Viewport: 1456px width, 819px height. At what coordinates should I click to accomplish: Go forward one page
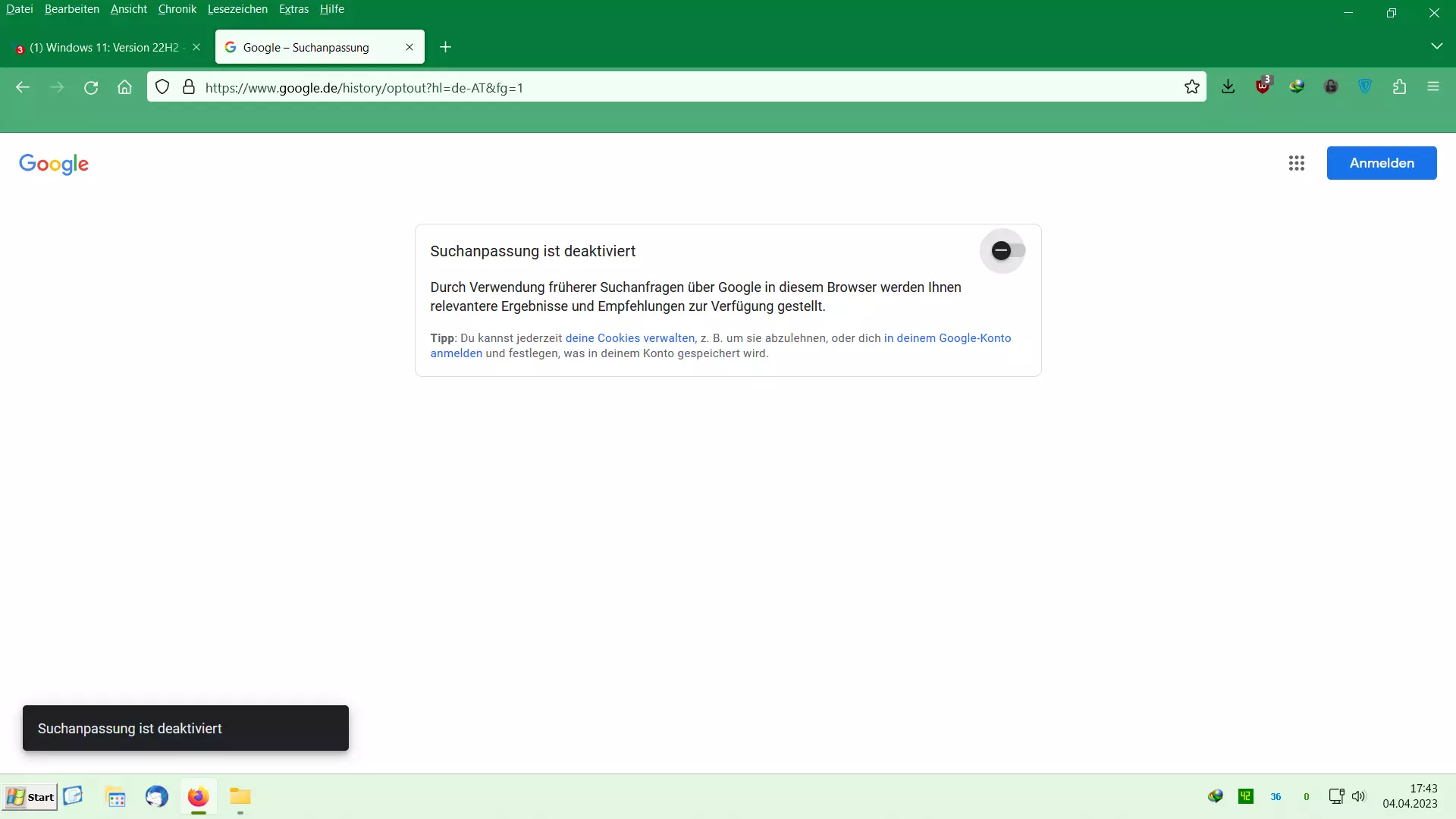[57, 87]
